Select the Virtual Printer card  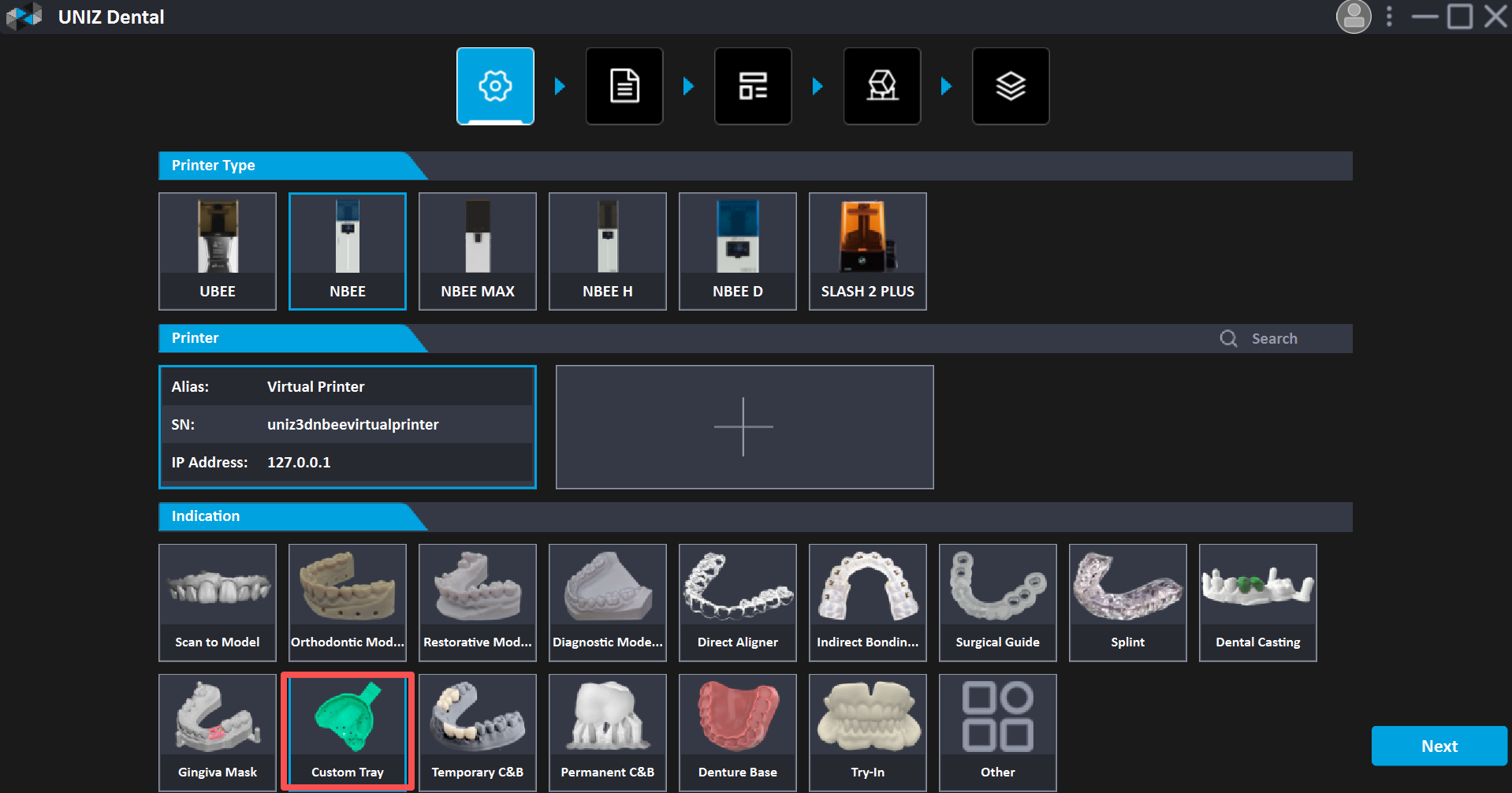coord(348,426)
